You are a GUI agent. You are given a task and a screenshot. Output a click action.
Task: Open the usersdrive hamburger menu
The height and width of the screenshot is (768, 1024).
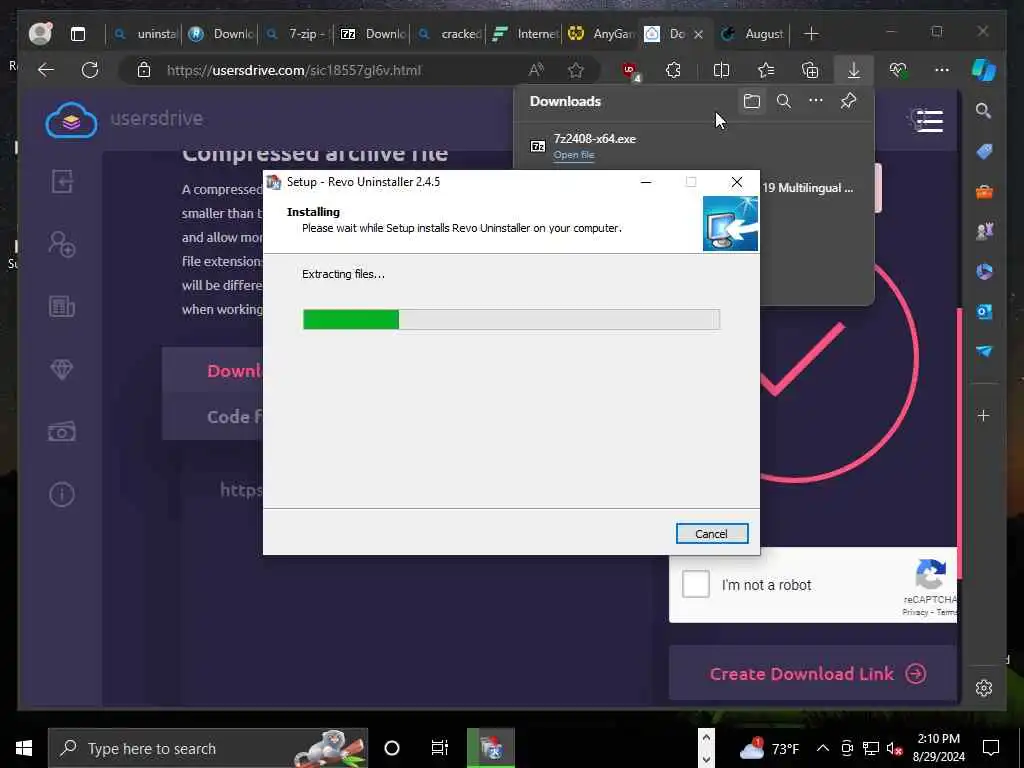click(929, 121)
